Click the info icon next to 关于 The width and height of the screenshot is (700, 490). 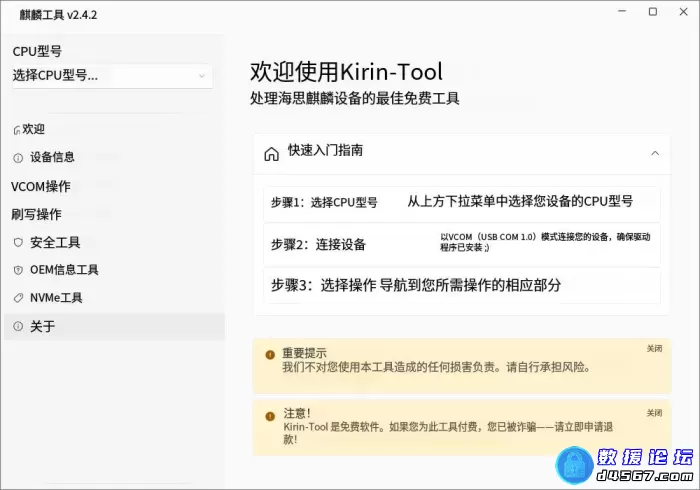(18, 326)
